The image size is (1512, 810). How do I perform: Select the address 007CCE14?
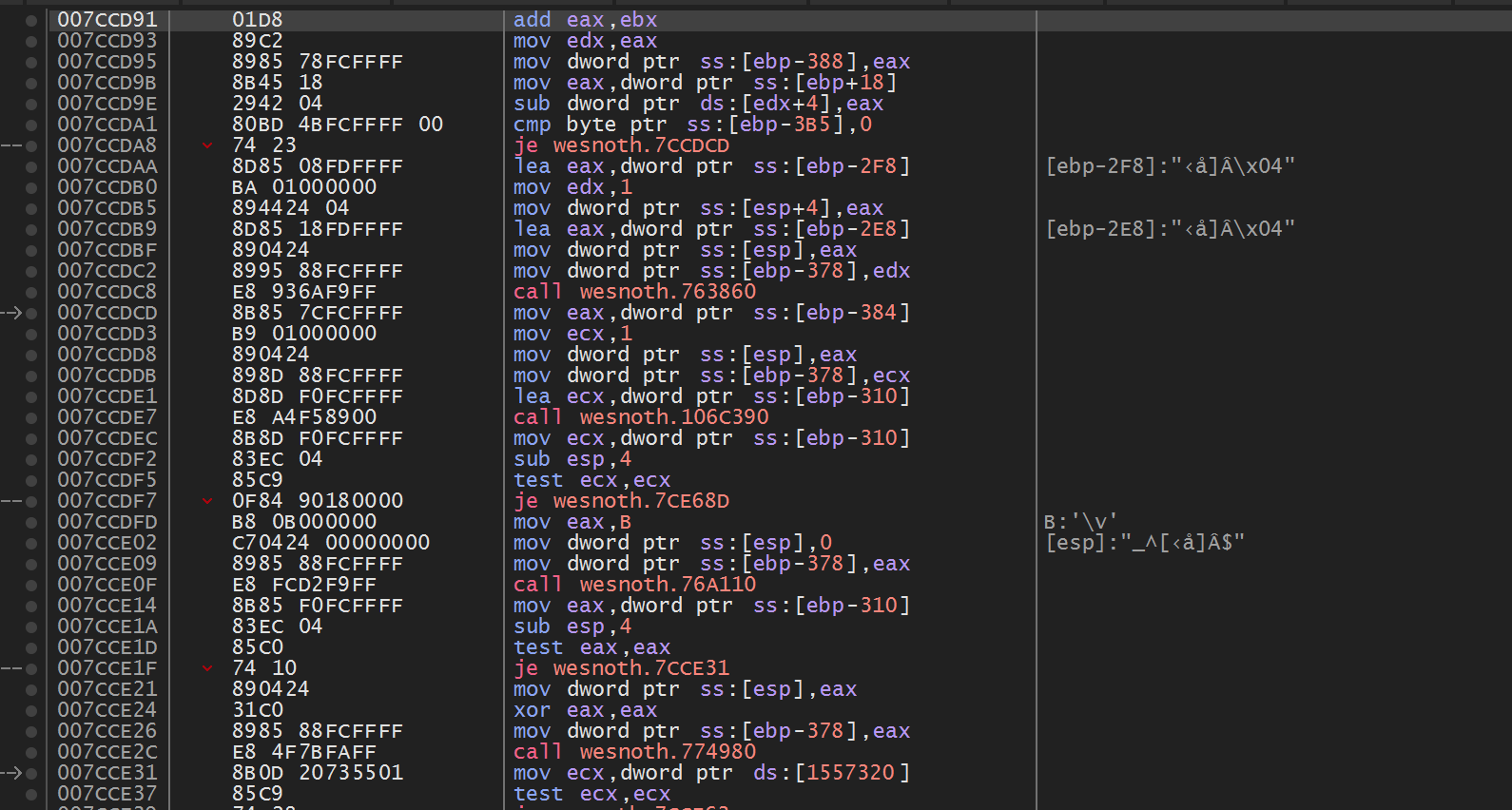tap(107, 606)
